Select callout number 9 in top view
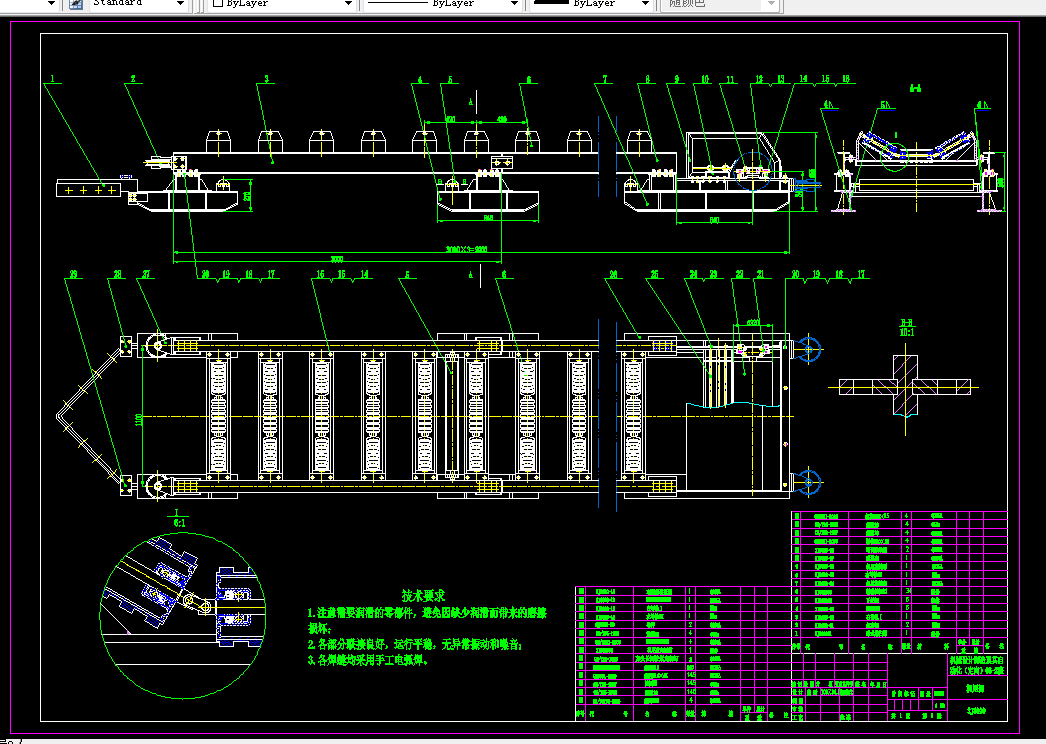This screenshot has width=1046, height=744. coord(676,79)
